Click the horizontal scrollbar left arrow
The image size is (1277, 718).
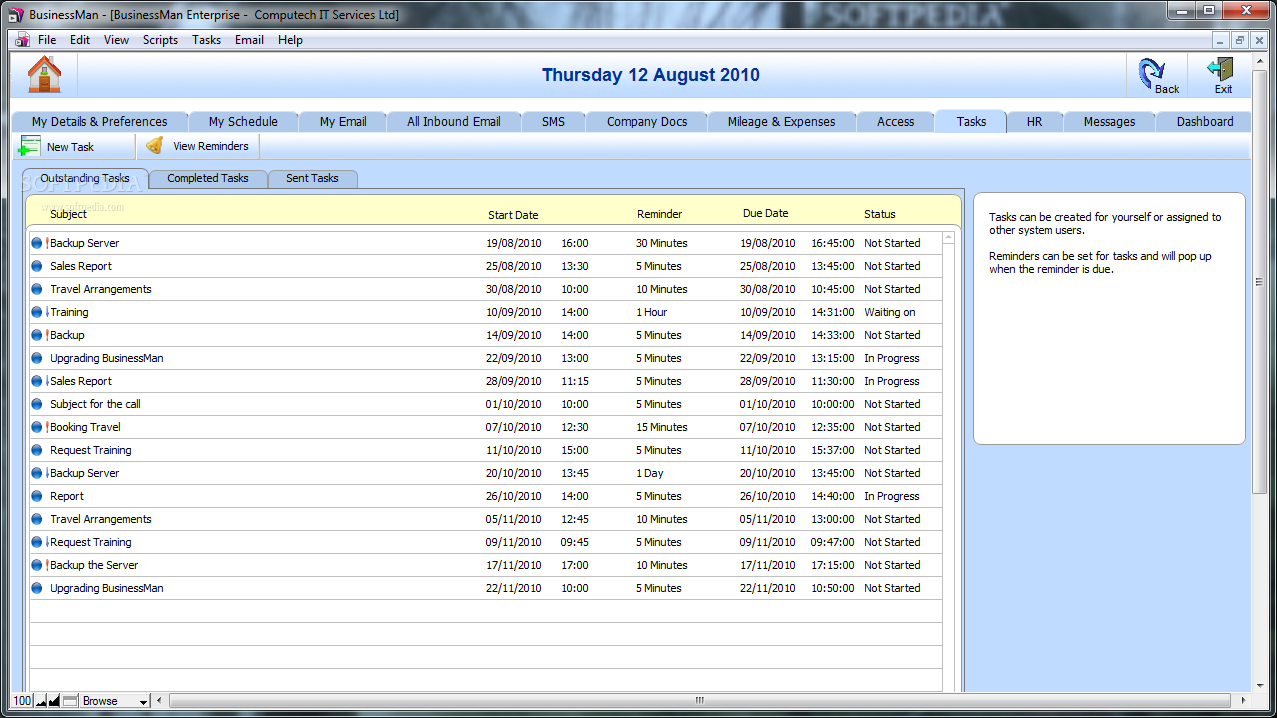coord(159,701)
